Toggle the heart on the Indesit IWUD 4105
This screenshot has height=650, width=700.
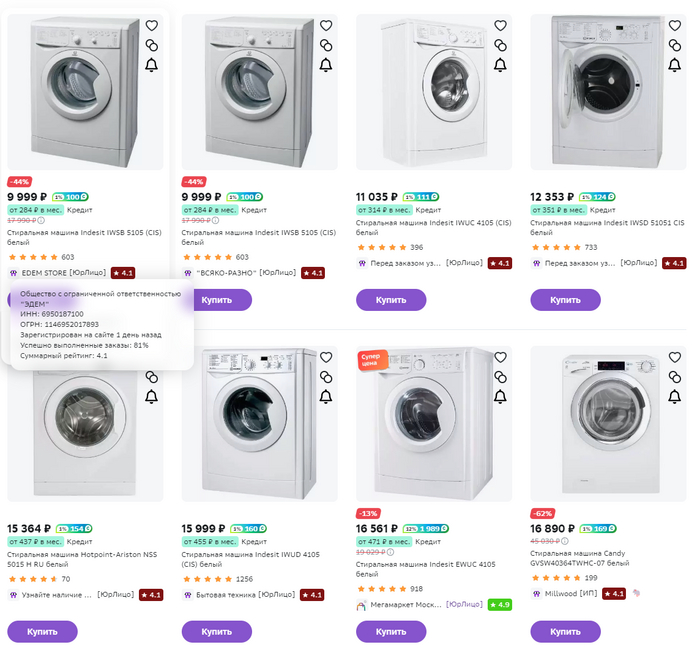(x=326, y=357)
